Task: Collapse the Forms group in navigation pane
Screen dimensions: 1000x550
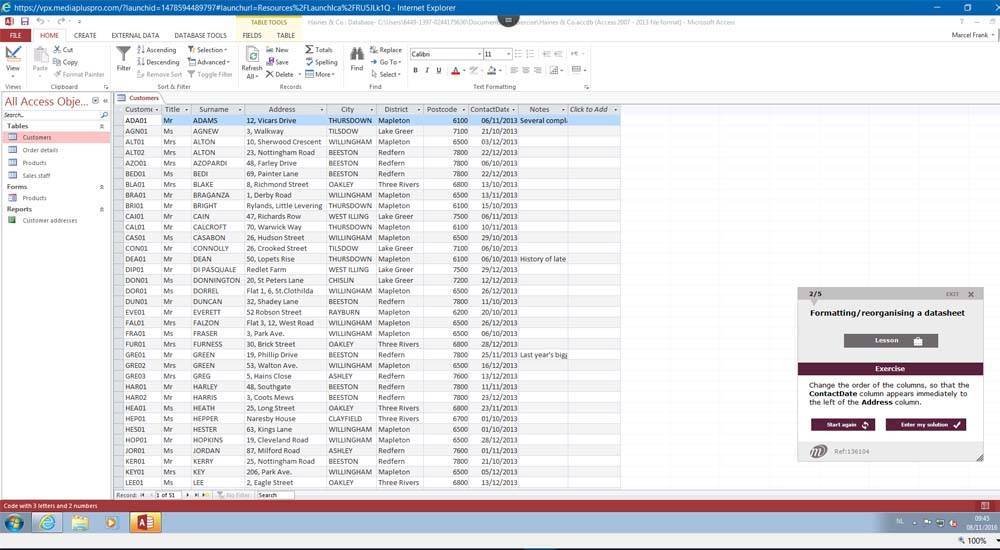Action: [x=101, y=187]
